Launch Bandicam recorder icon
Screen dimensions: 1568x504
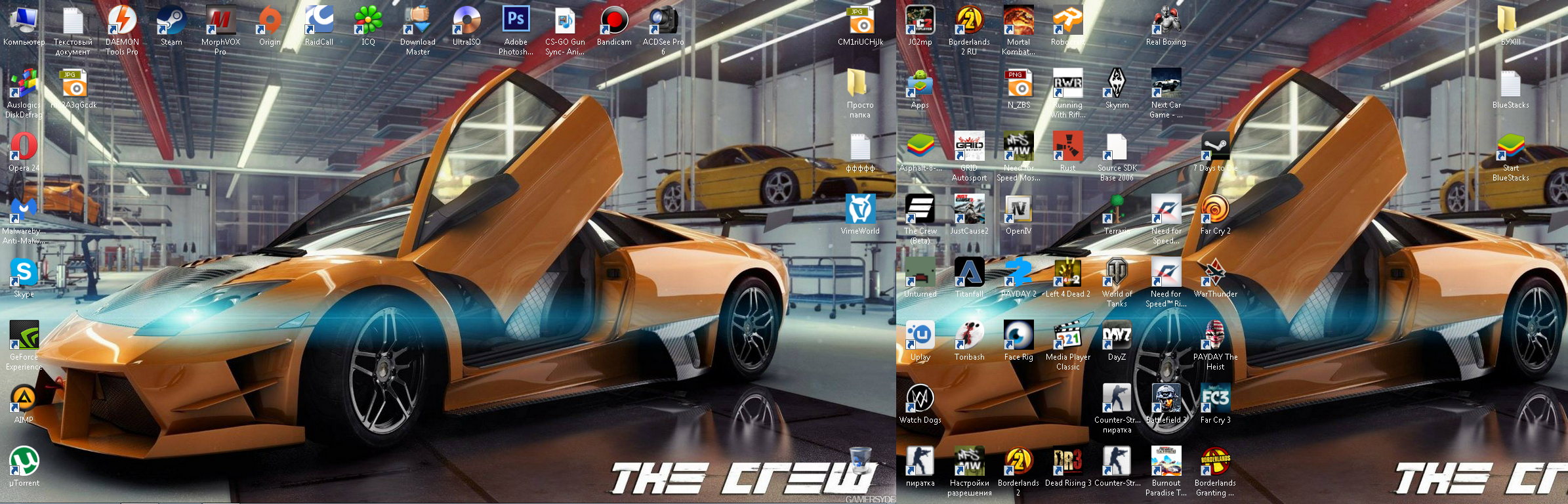614,21
